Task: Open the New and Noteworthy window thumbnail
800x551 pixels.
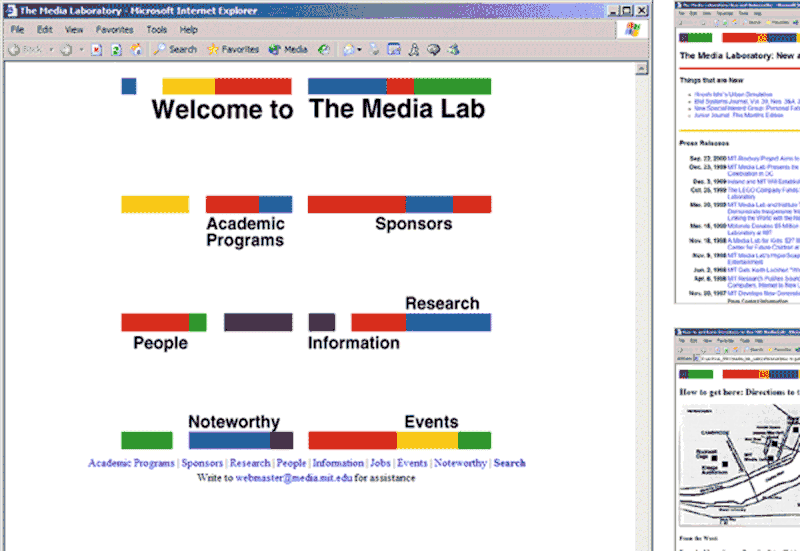Action: pos(737,152)
